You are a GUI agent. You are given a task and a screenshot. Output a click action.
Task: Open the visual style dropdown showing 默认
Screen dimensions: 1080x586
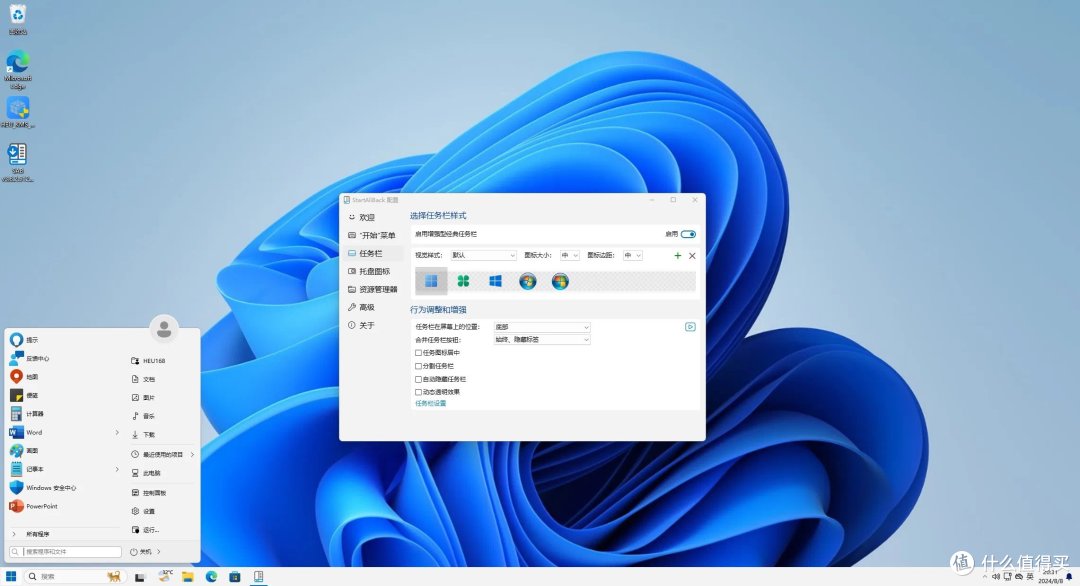click(x=484, y=255)
